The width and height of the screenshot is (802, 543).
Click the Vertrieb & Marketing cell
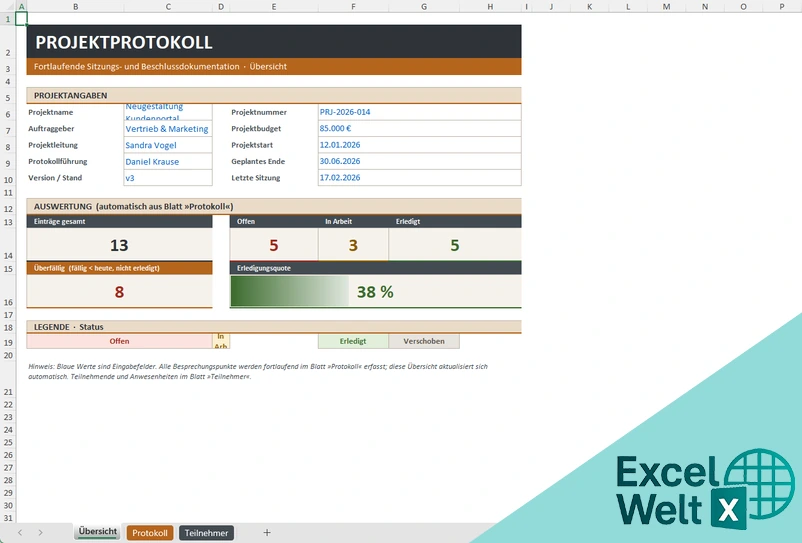click(168, 129)
